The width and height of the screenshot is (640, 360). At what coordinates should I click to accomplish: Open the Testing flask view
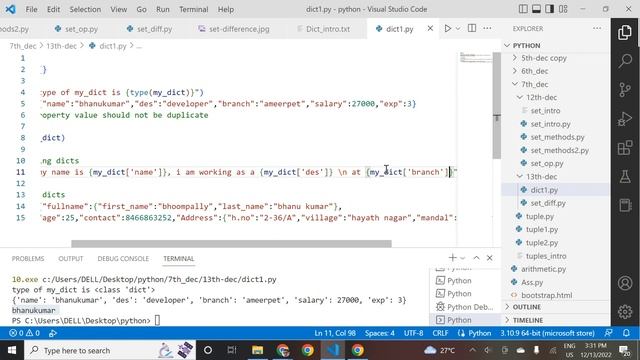click(x=625, y=177)
